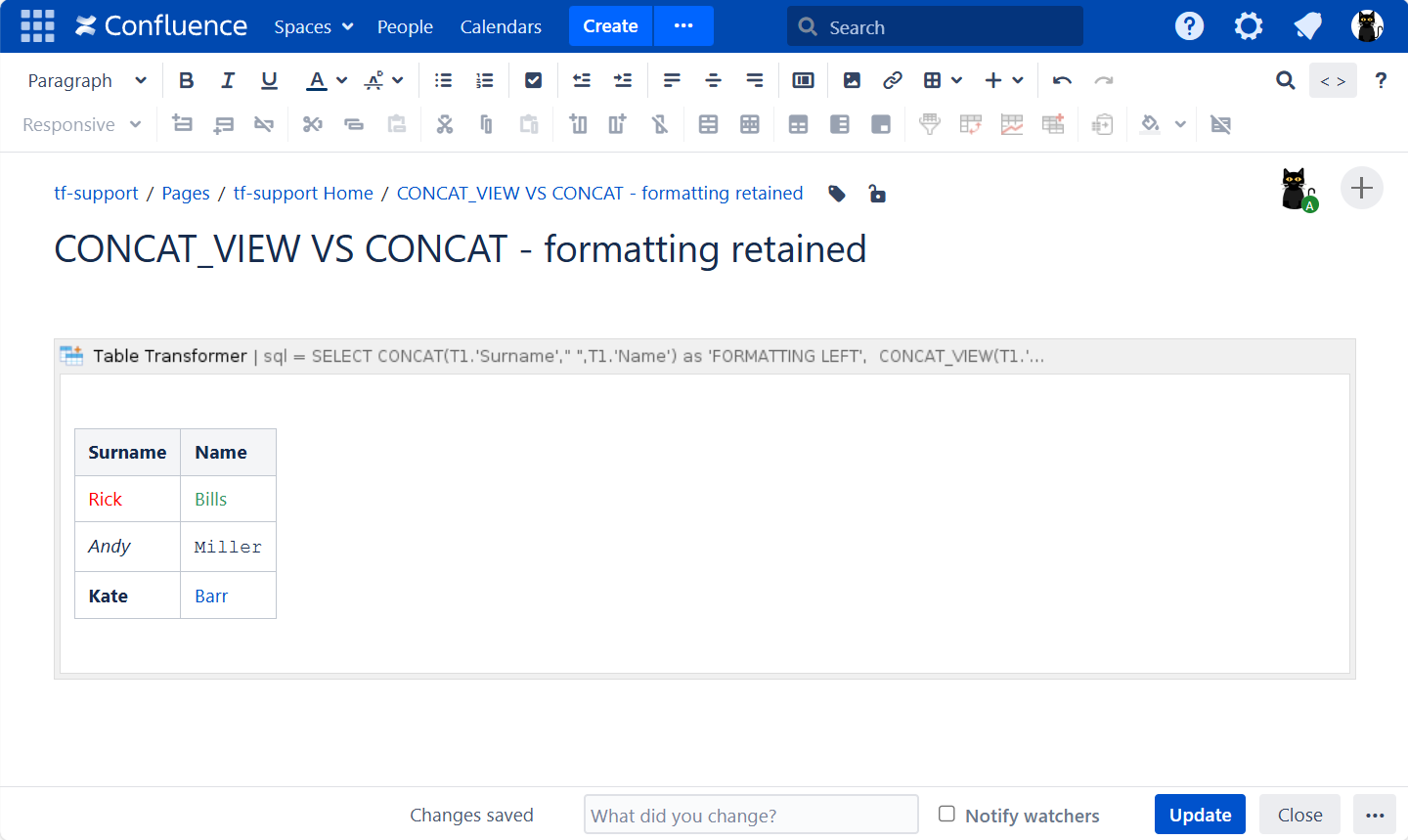This screenshot has width=1408, height=840.
Task: Open page restrictions lock icon
Action: click(877, 194)
